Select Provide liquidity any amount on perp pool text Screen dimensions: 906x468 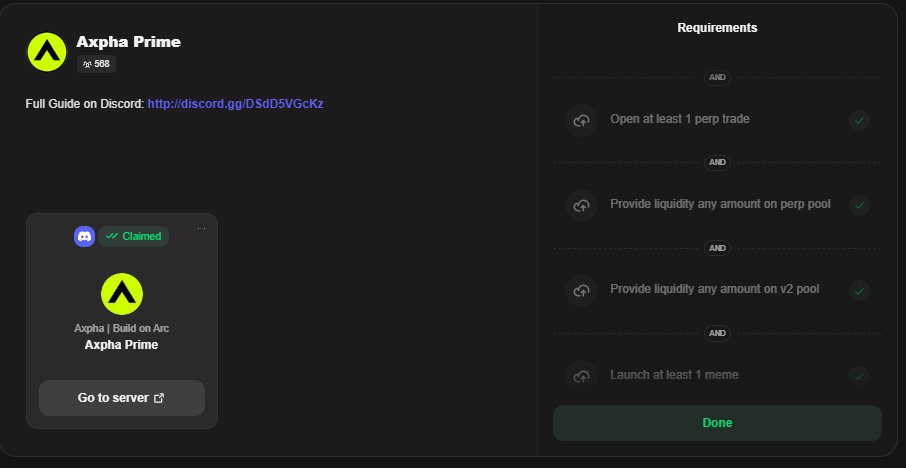click(721, 204)
